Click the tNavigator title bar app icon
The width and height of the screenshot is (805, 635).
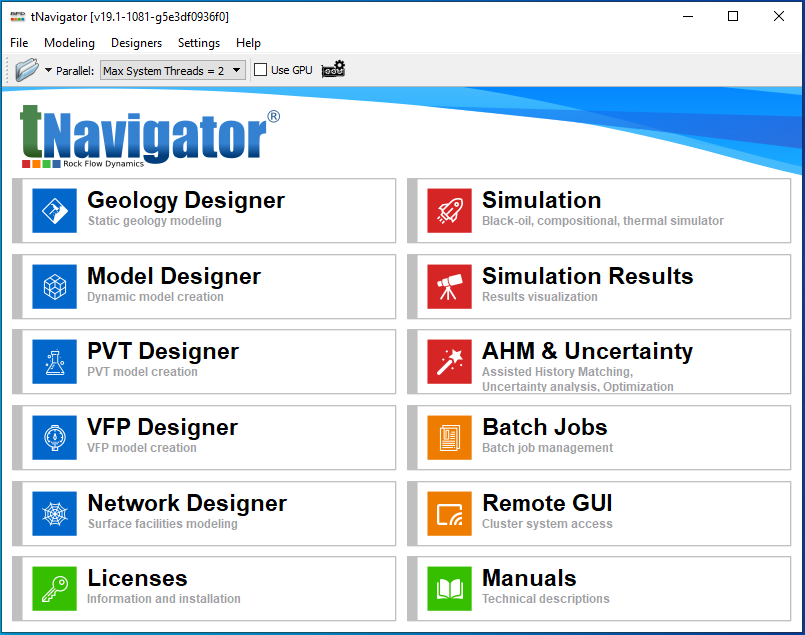coord(17,17)
